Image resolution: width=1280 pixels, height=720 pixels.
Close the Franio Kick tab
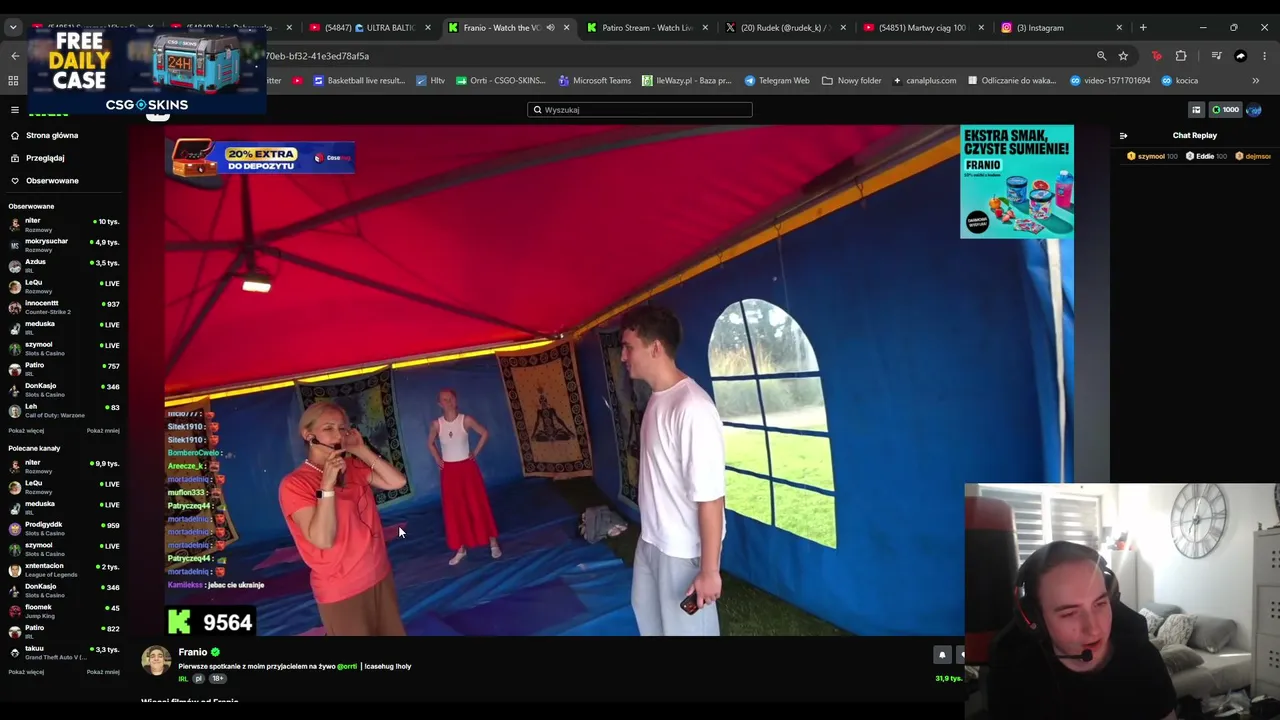click(566, 28)
